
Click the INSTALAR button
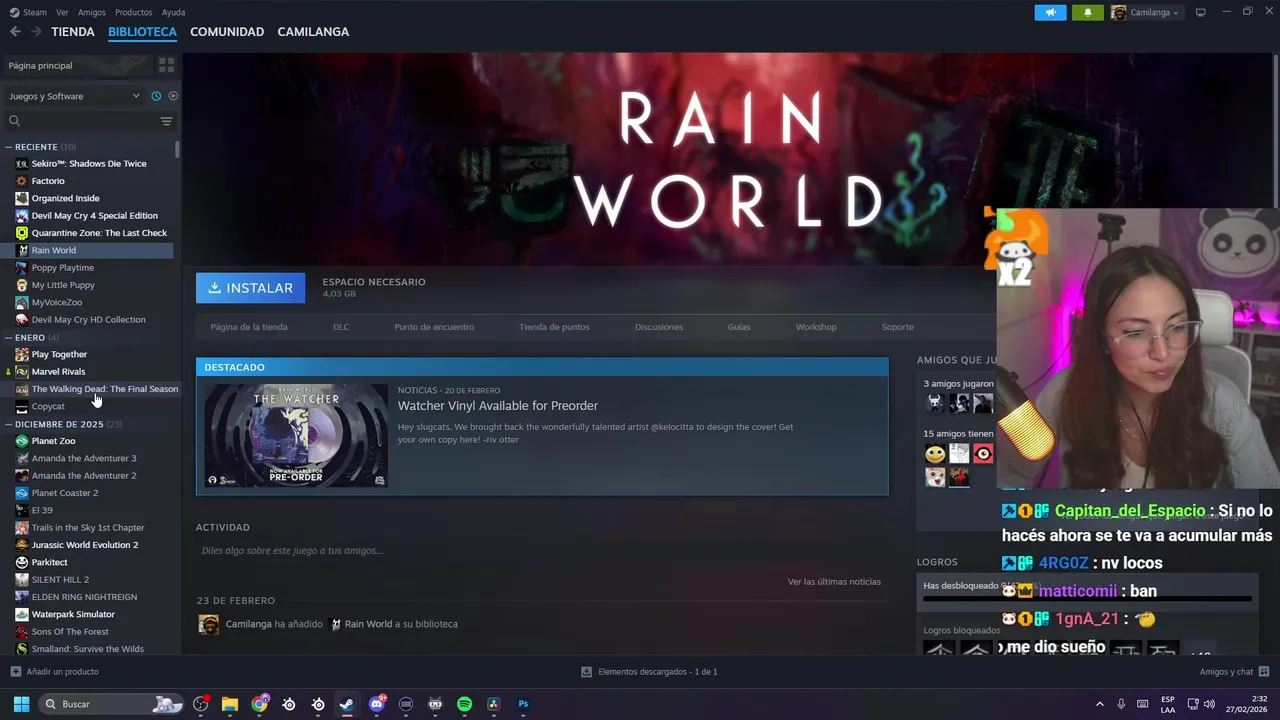pos(251,288)
